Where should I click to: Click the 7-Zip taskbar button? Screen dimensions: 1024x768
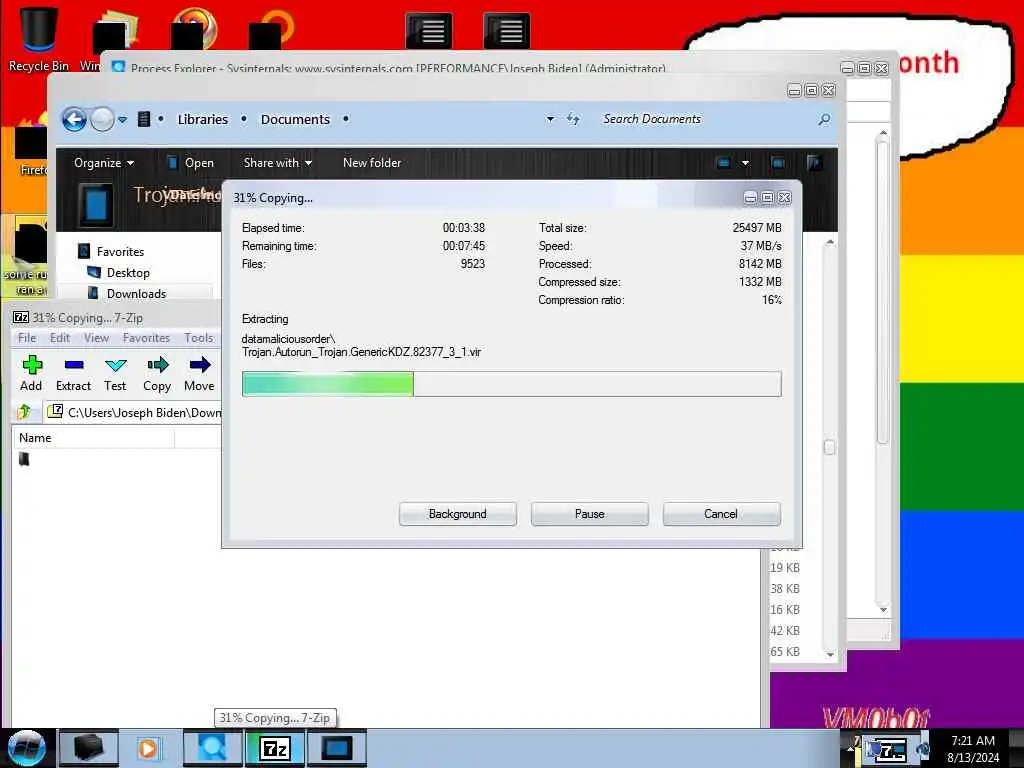(x=274, y=748)
